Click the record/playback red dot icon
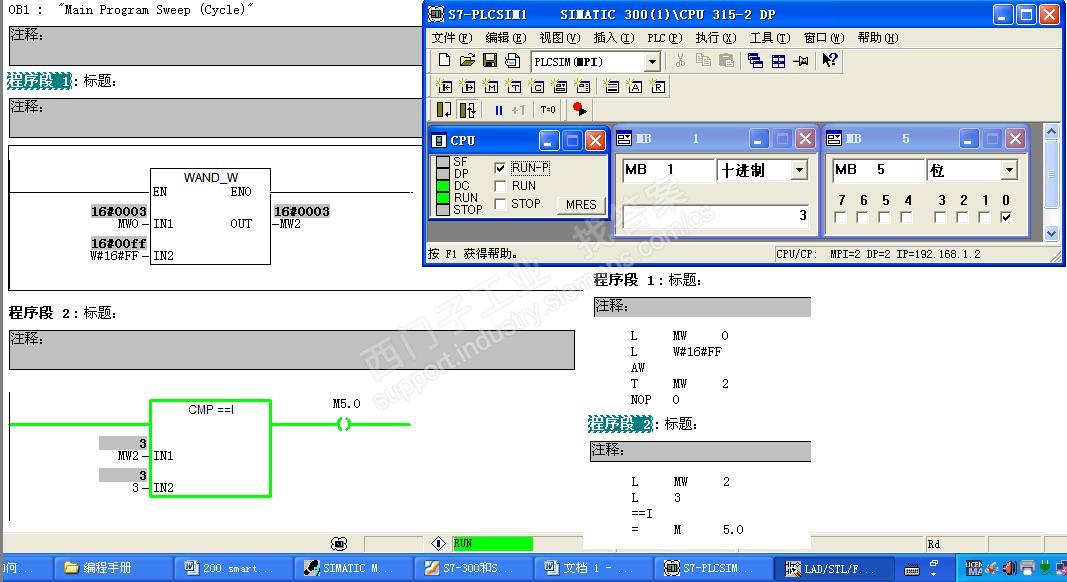This screenshot has width=1067, height=582. [x=579, y=110]
